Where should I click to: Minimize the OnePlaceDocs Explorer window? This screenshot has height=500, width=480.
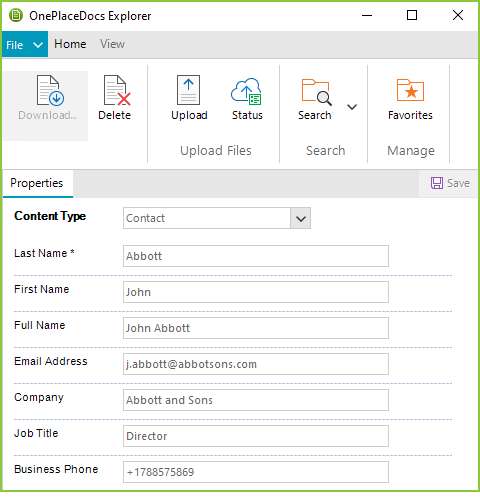coord(367,15)
